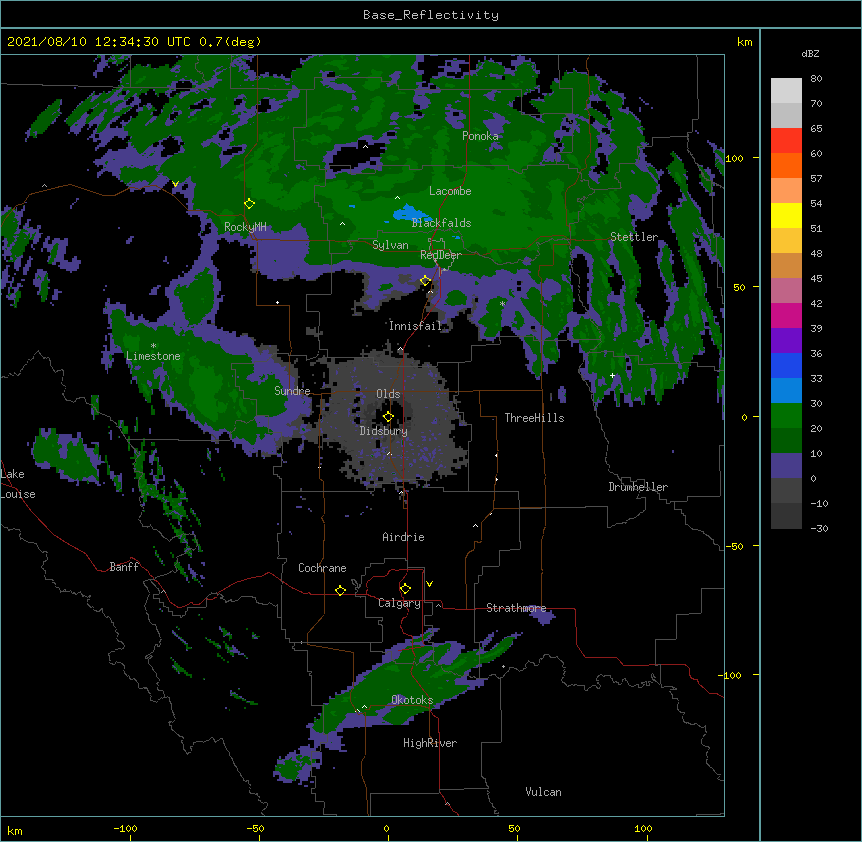Select the violet 36-39 dBZ legend swatch
862x842 pixels.
click(786, 341)
